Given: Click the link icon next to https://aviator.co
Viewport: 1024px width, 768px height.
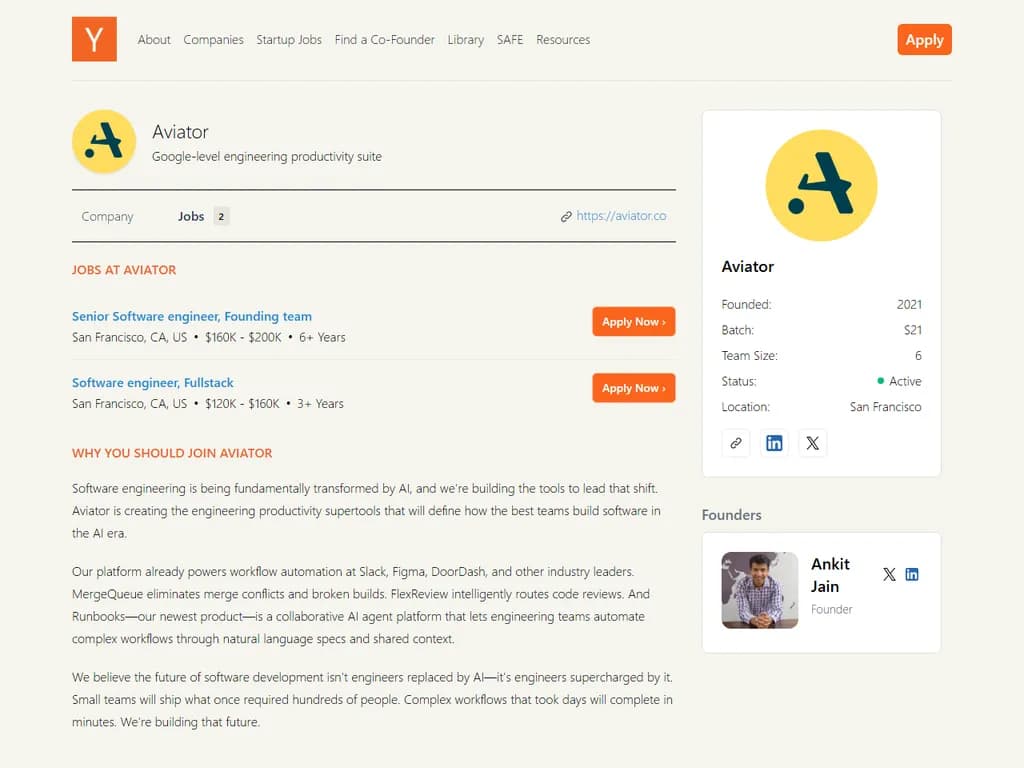Looking at the screenshot, I should pos(567,215).
